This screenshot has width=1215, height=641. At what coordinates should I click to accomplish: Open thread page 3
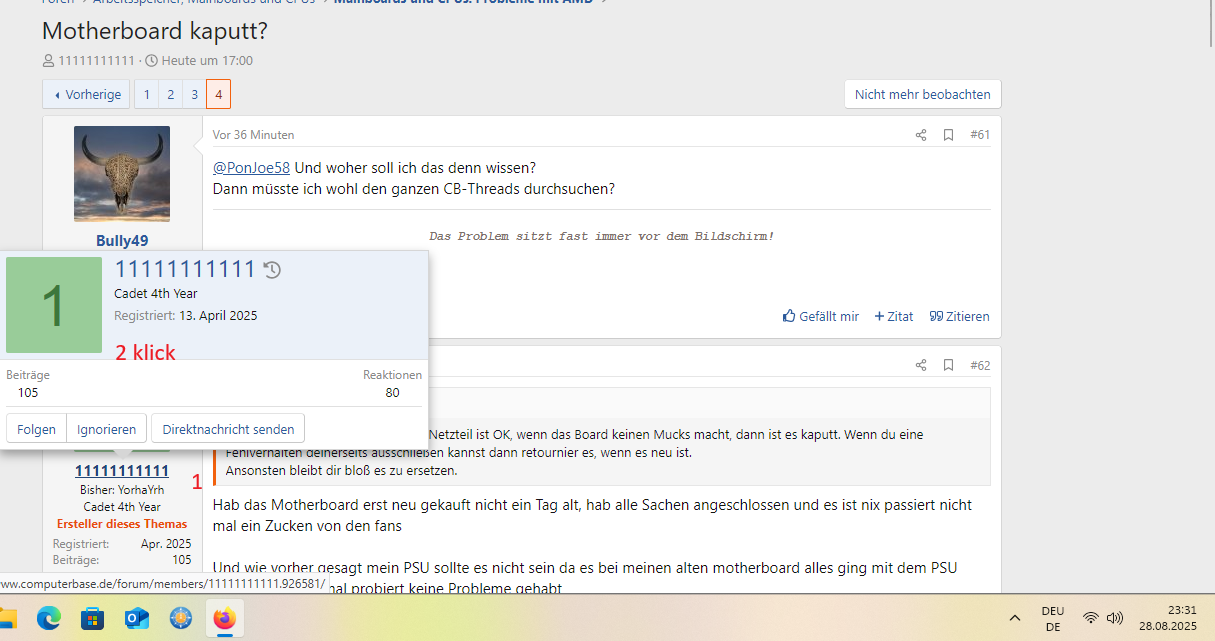195,94
